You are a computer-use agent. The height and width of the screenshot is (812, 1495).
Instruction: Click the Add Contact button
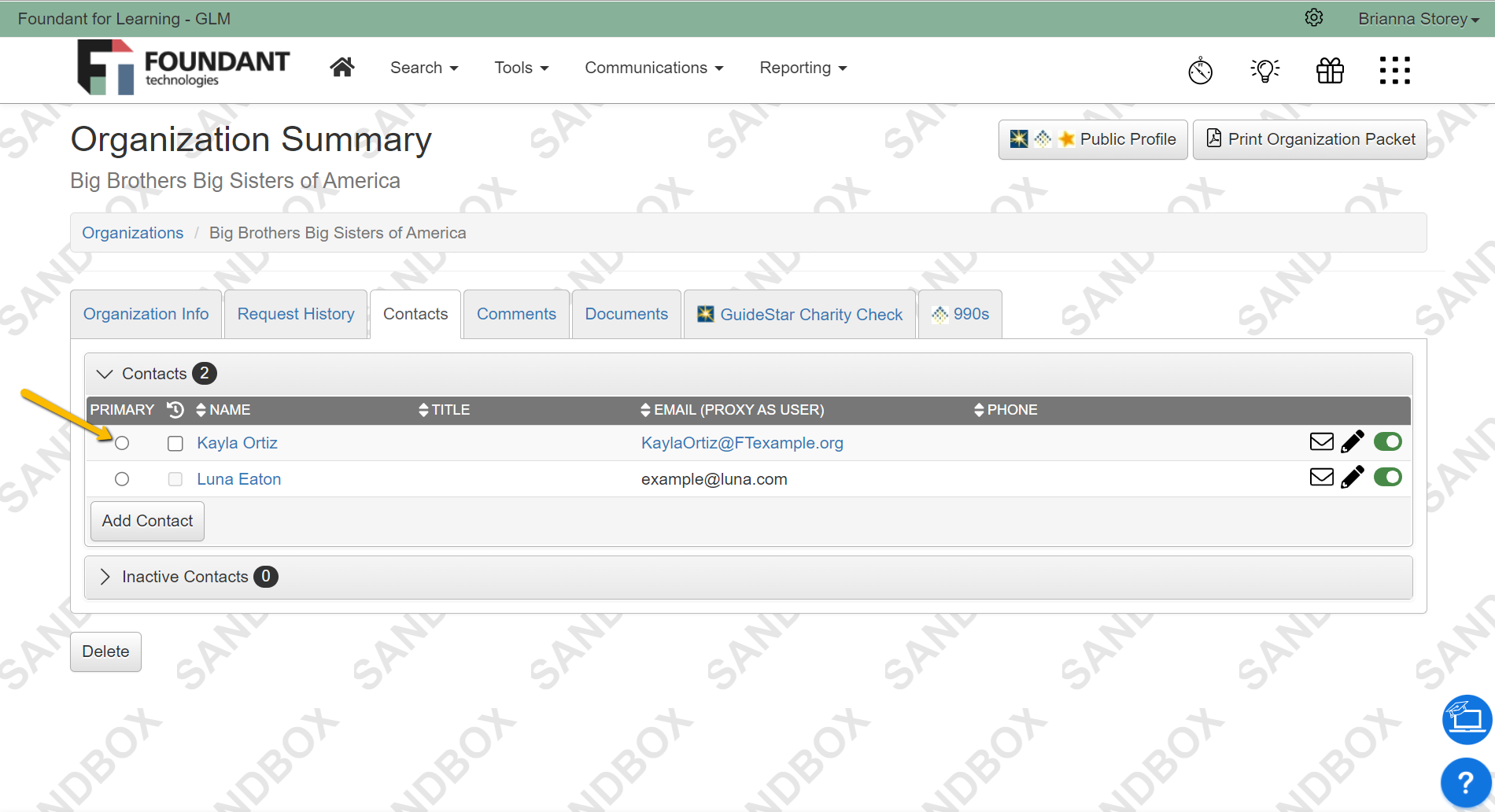point(146,521)
